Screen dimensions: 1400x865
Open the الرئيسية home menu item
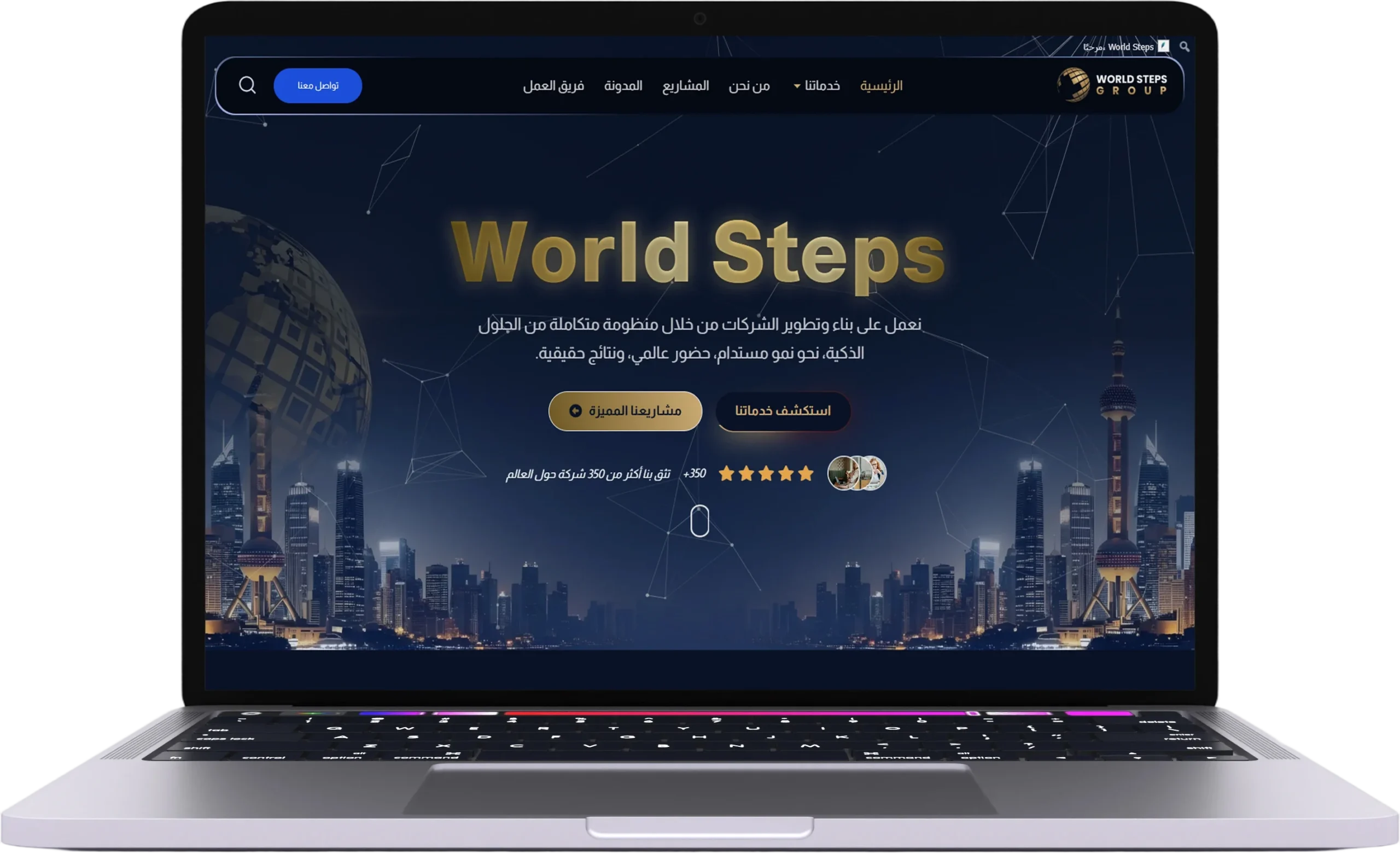tap(882, 85)
